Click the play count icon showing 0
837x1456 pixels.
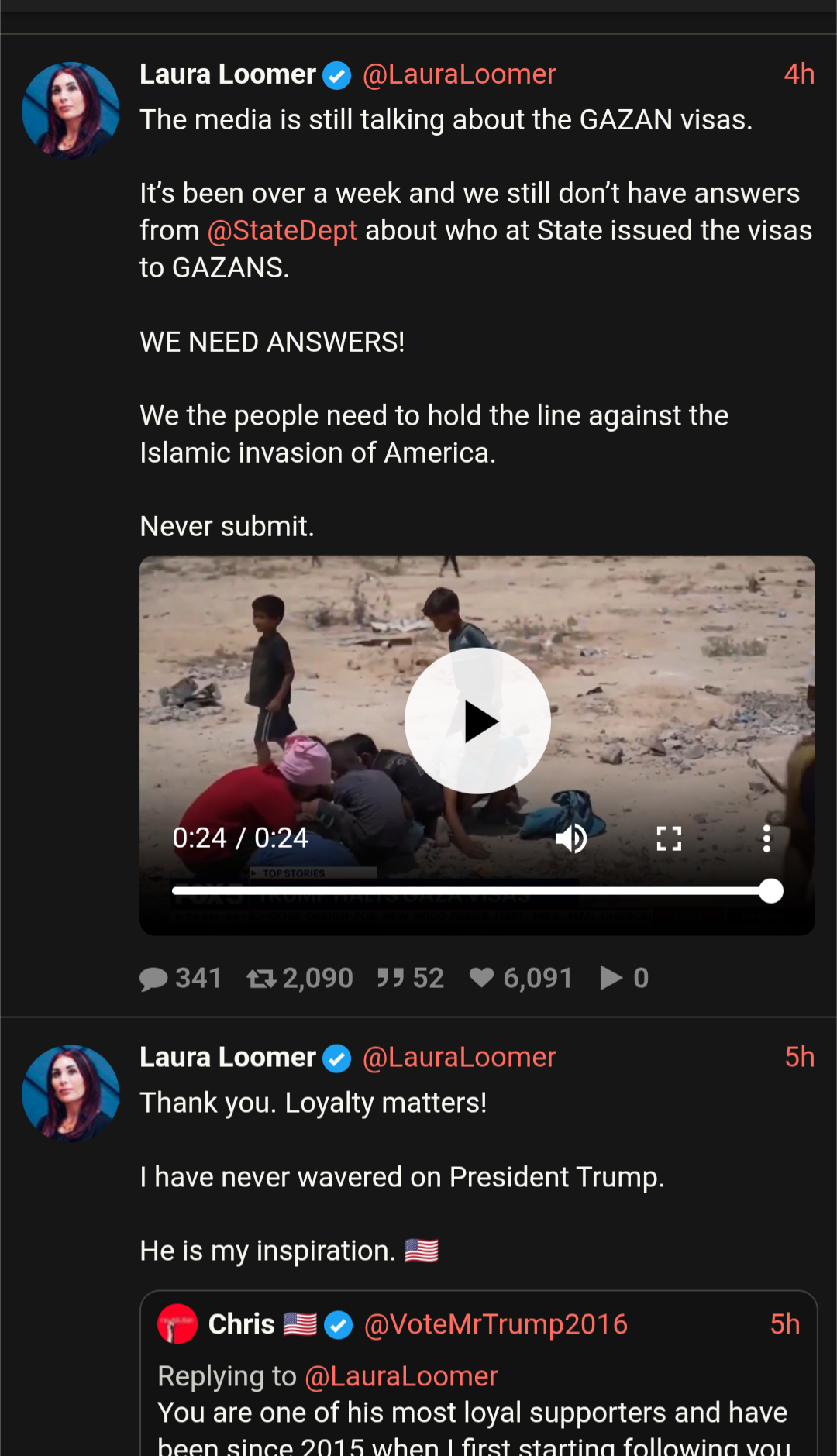pyautogui.click(x=611, y=978)
